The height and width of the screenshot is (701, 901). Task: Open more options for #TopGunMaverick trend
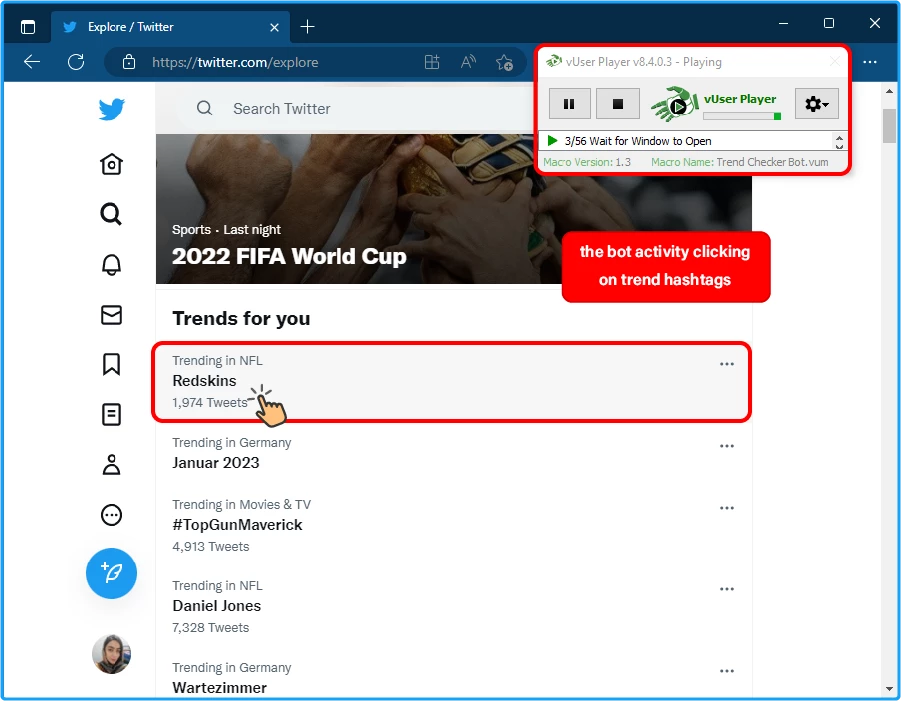(x=727, y=508)
